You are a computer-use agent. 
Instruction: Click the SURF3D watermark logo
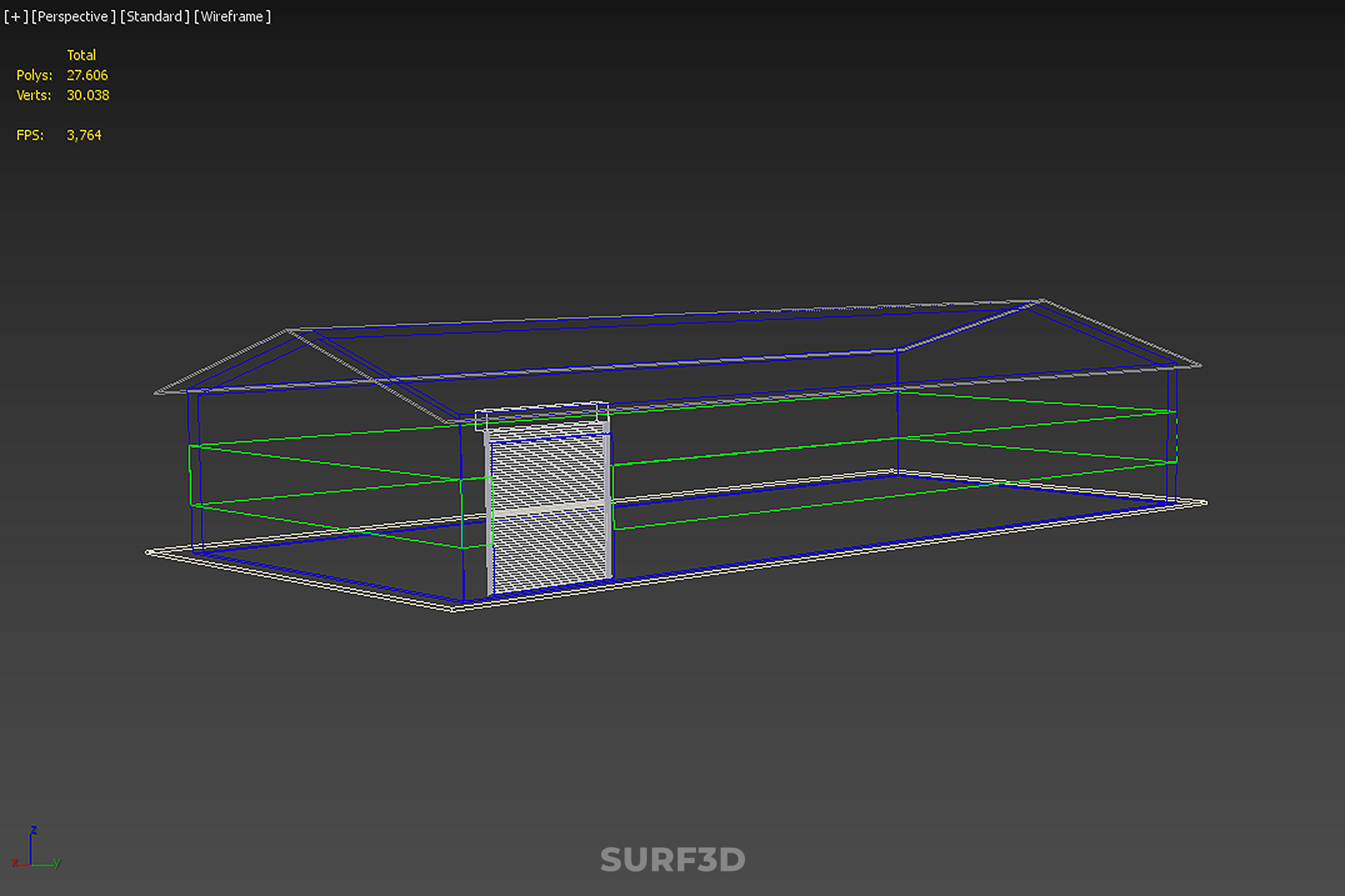(x=672, y=860)
